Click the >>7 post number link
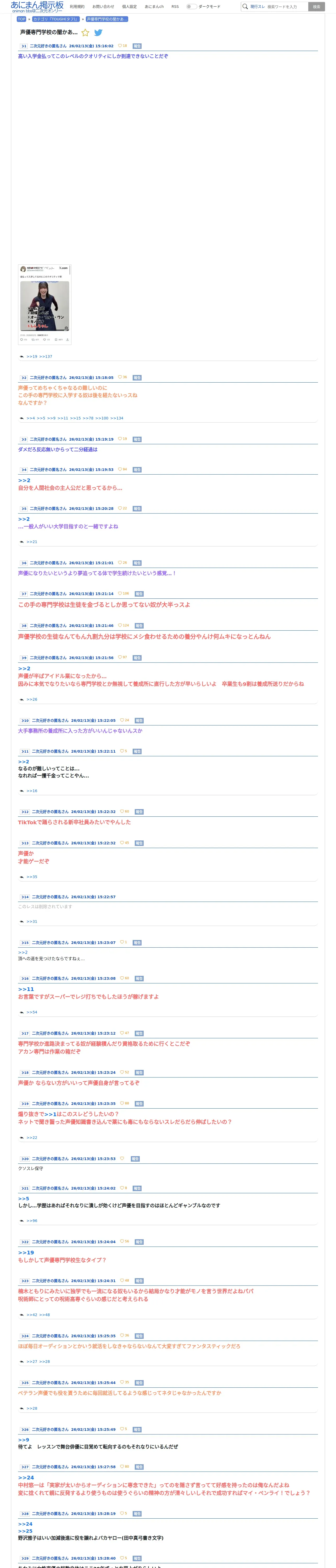Screen dimensions: 336x1568 click(24, 593)
